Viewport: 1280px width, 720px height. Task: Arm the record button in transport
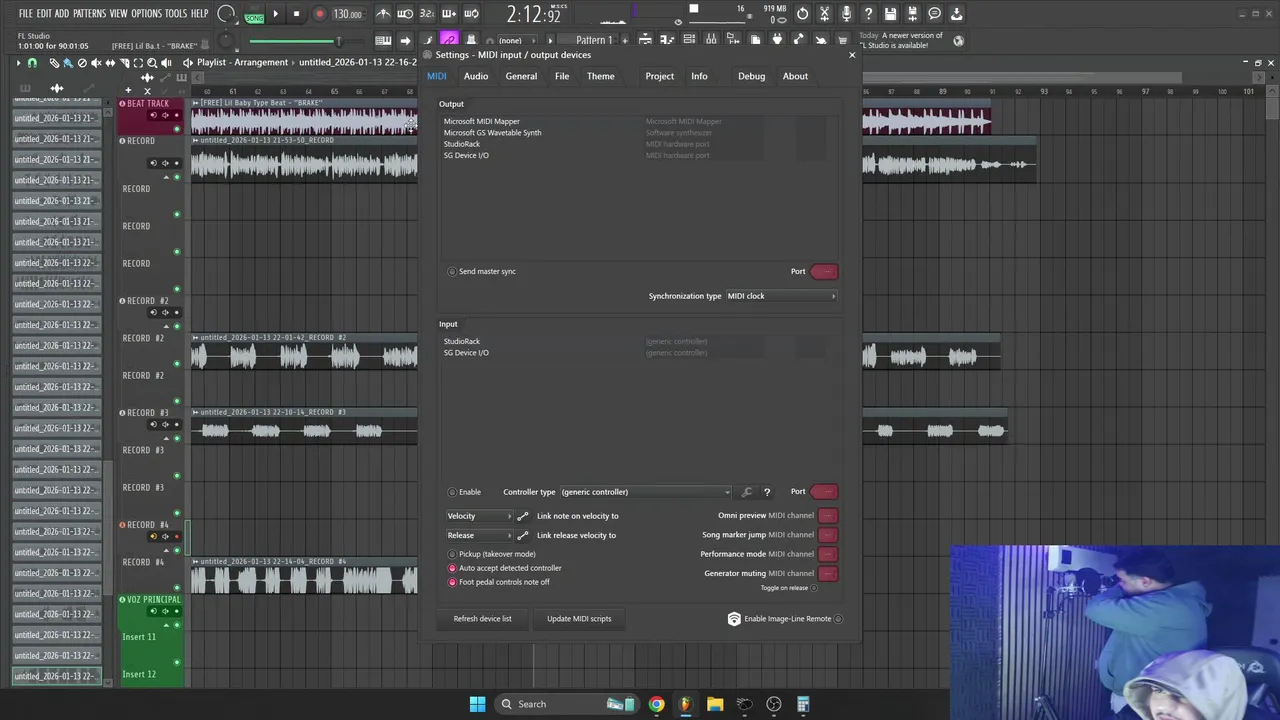pos(319,14)
